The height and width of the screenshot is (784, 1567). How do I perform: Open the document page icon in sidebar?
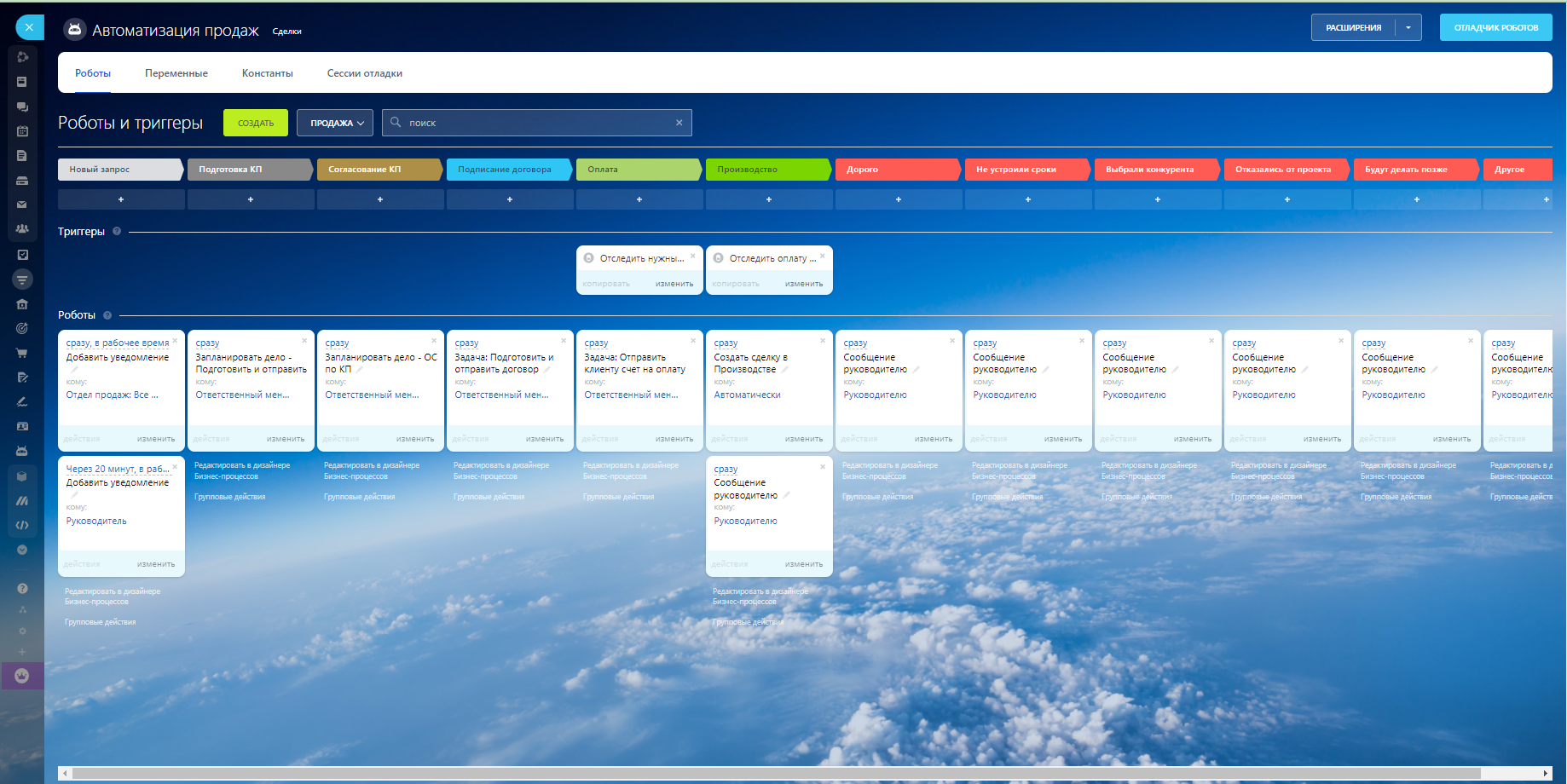(x=22, y=156)
